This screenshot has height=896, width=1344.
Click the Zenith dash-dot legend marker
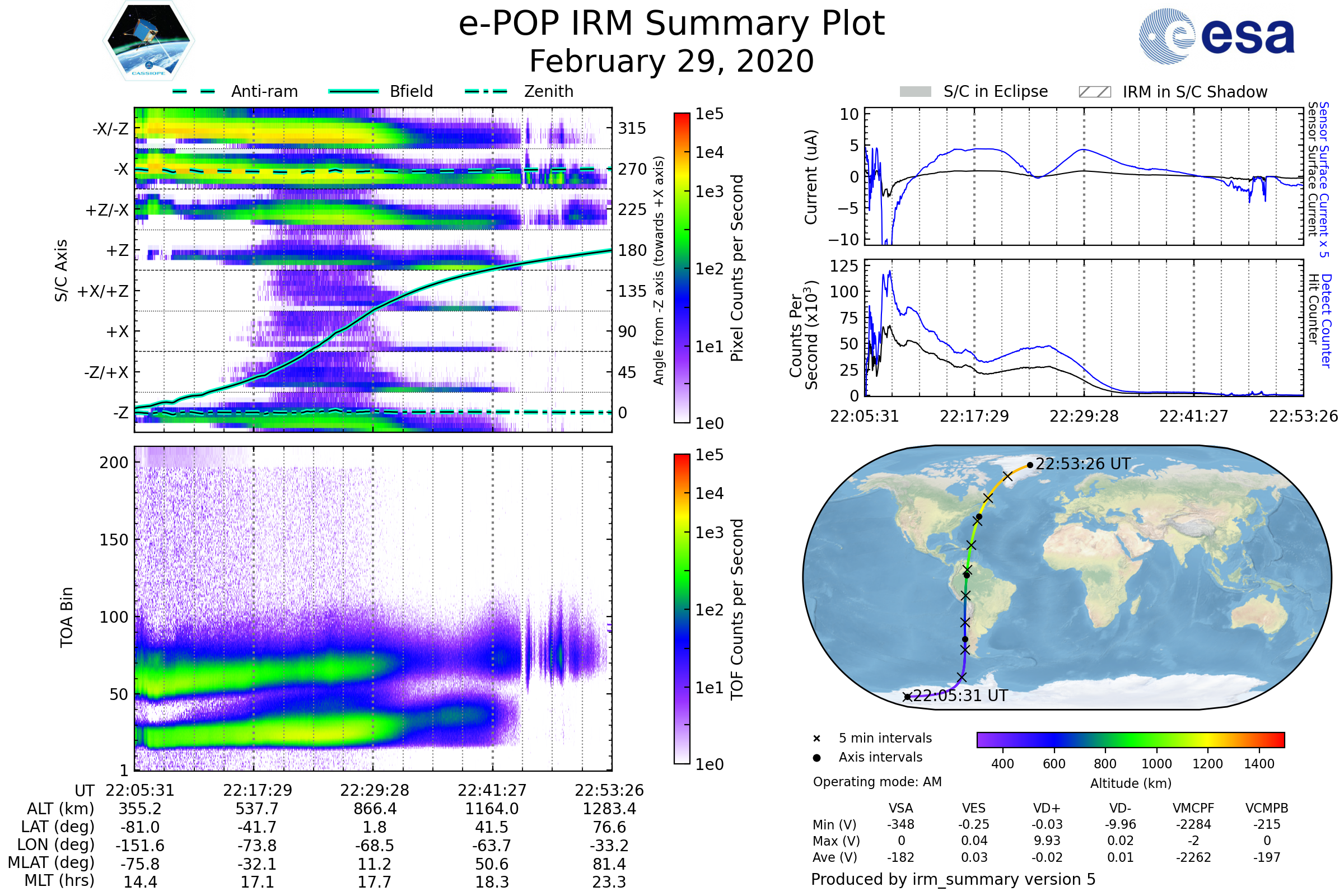coord(486,91)
